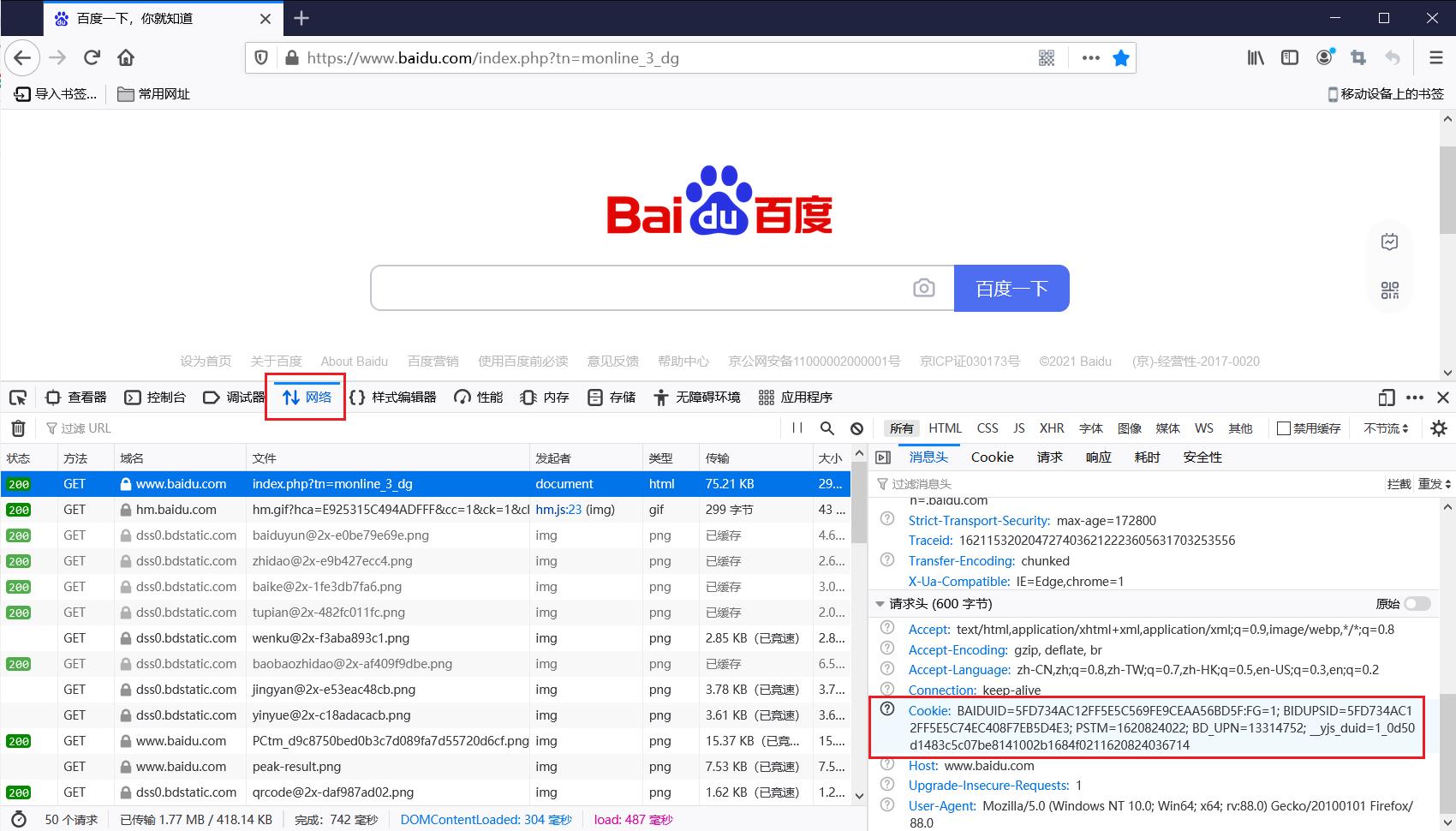
Task: Click the site shield tracking protection icon
Action: point(261,58)
